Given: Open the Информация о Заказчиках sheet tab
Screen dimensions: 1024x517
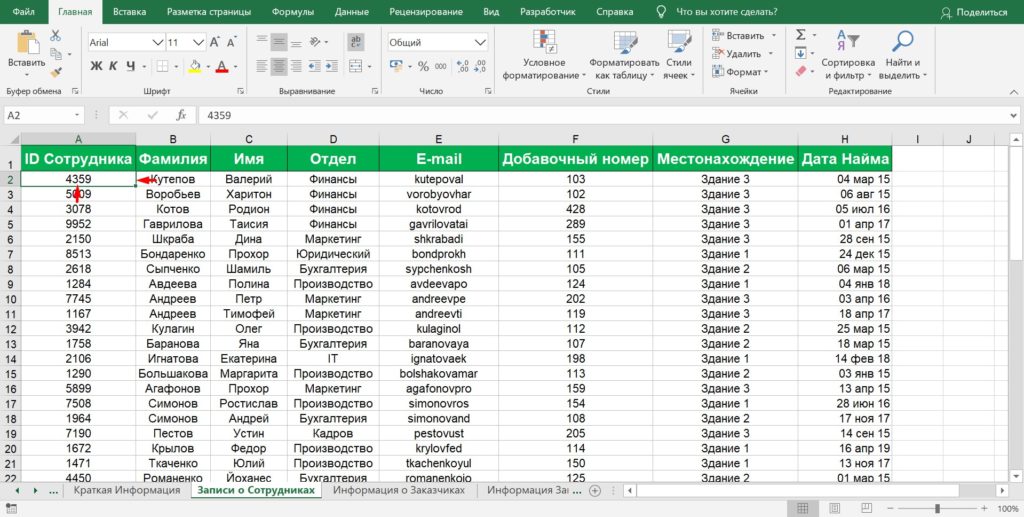Looking at the screenshot, I should (398, 490).
